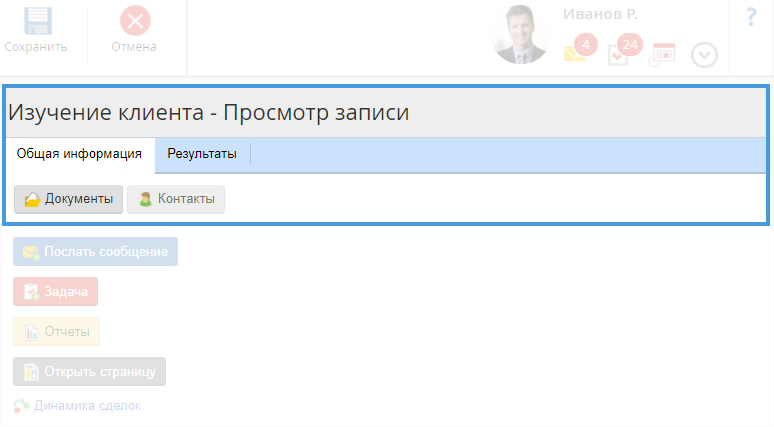
Task: Click the Послать сообщение button
Action: click(95, 252)
